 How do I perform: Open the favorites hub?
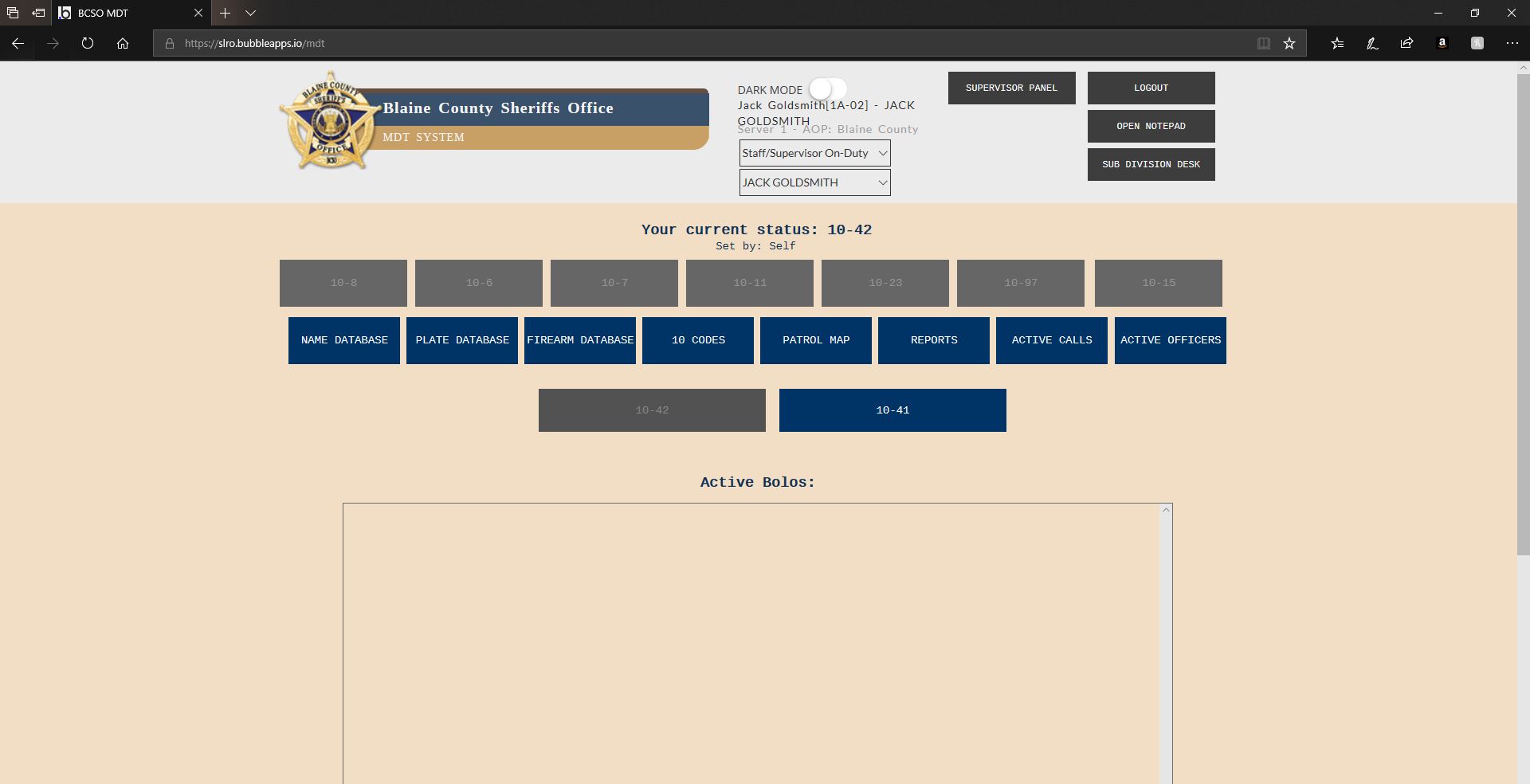pyautogui.click(x=1337, y=44)
